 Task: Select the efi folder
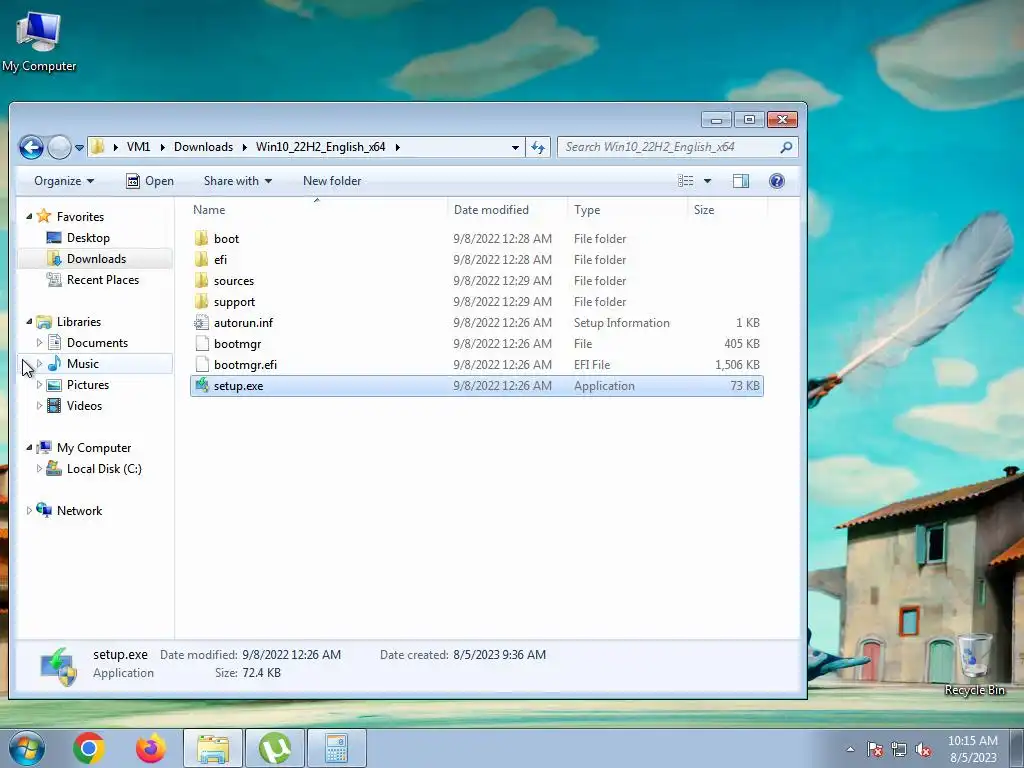tap(477, 260)
